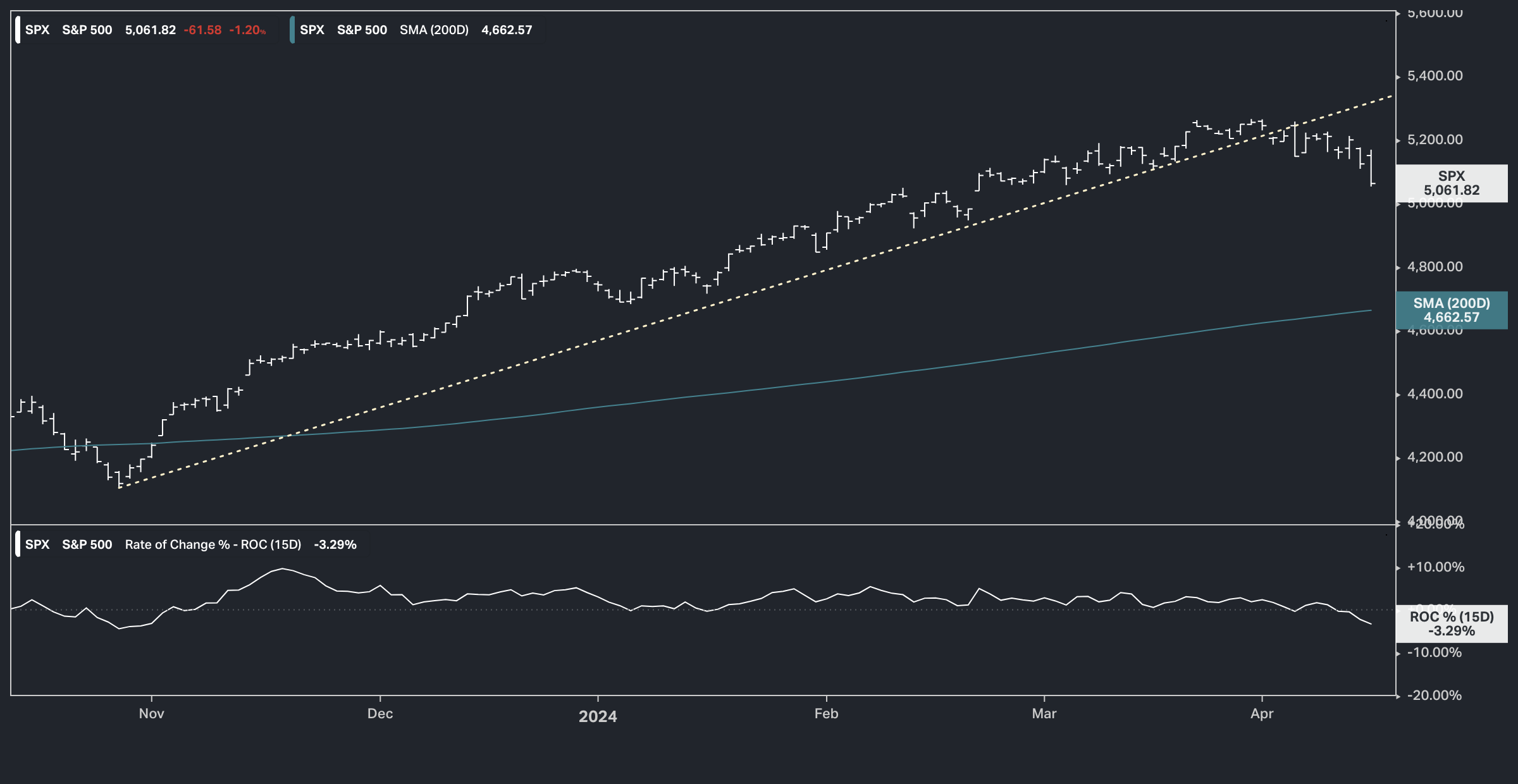The width and height of the screenshot is (1518, 784).
Task: Click the red -61.58 change value
Action: click(202, 30)
